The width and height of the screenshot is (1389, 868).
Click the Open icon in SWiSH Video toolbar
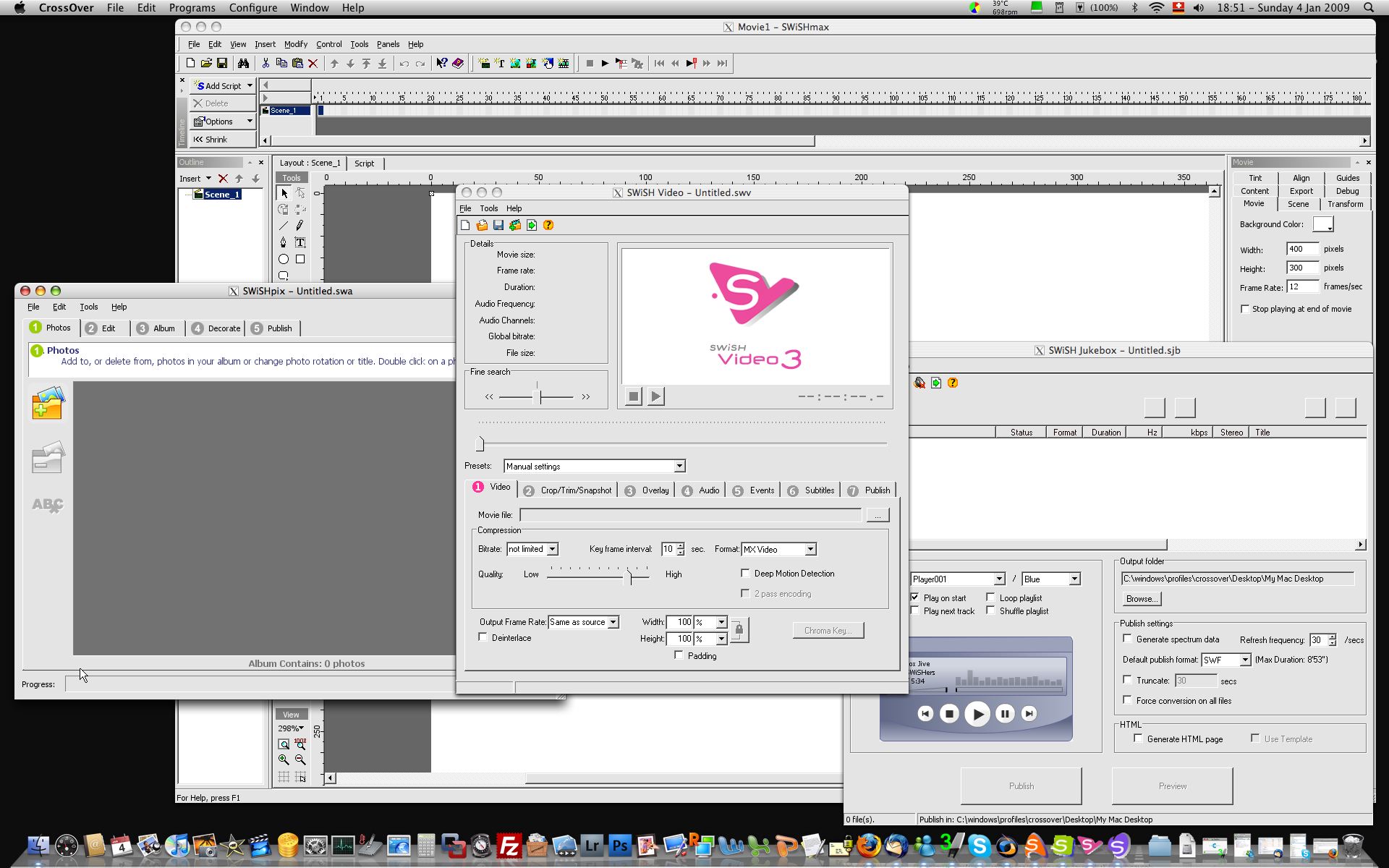[482, 226]
